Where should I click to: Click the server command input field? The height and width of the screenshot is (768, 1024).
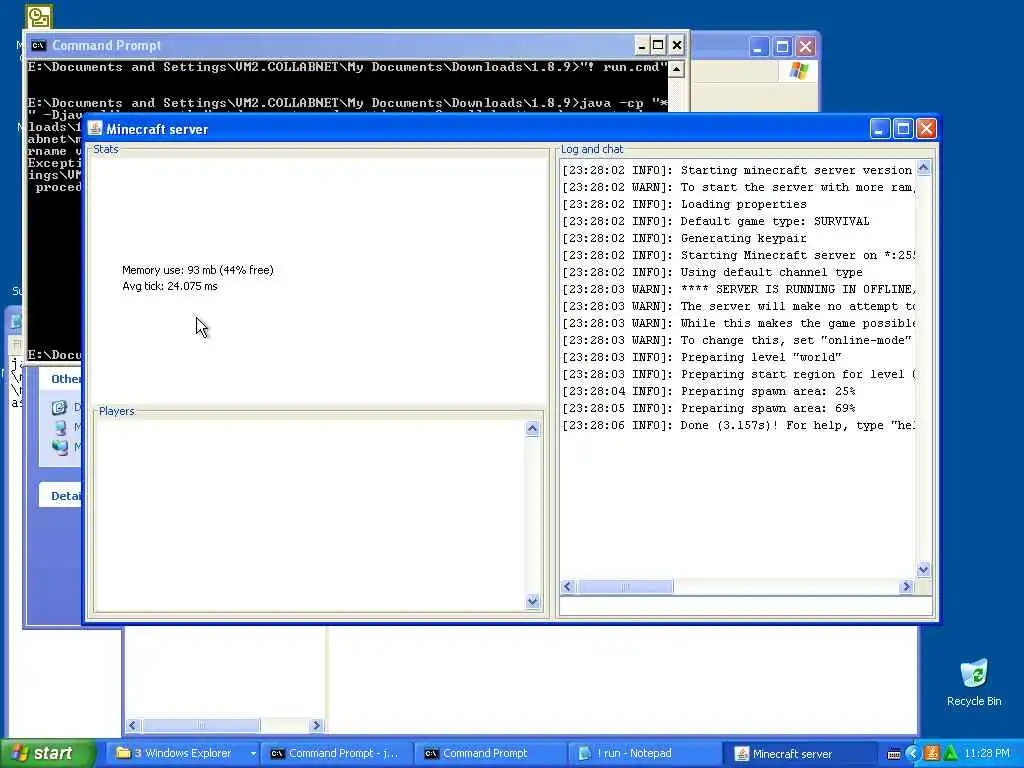pyautogui.click(x=745, y=605)
